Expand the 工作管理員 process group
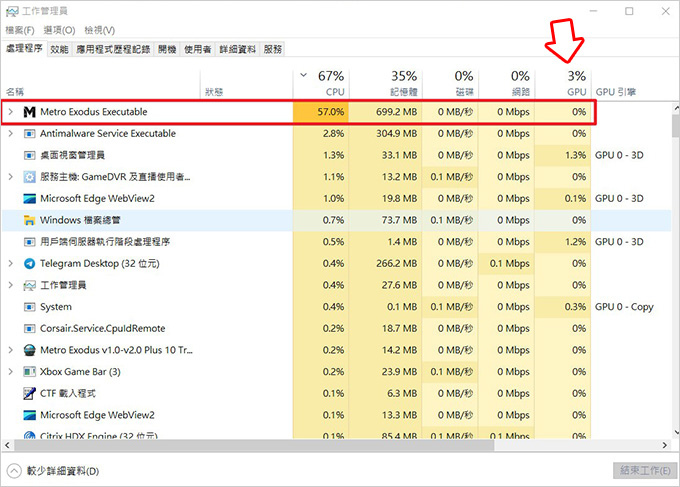The height and width of the screenshot is (487, 680). tap(11, 285)
